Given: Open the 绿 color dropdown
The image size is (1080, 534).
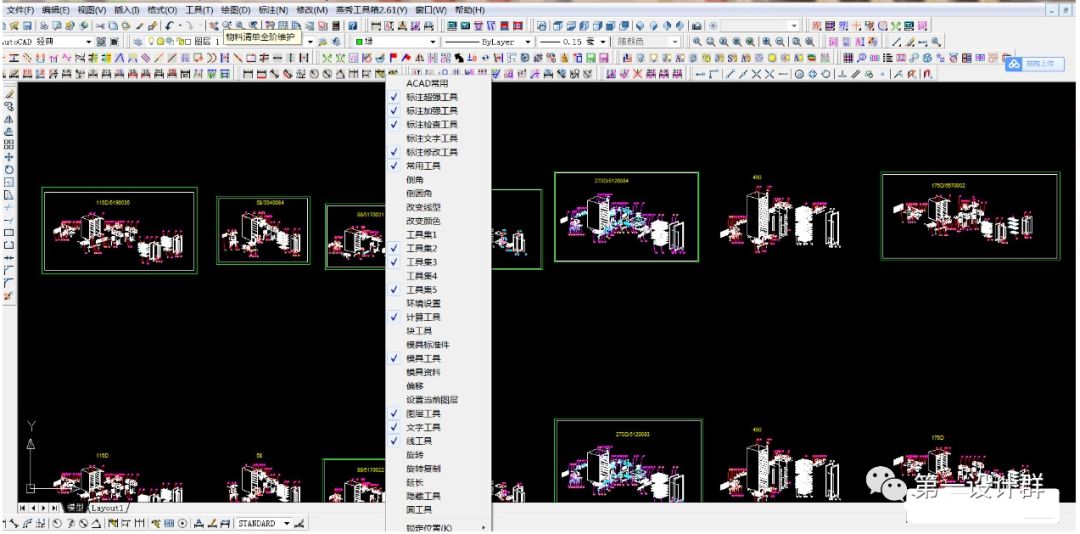Looking at the screenshot, I should click(x=433, y=41).
